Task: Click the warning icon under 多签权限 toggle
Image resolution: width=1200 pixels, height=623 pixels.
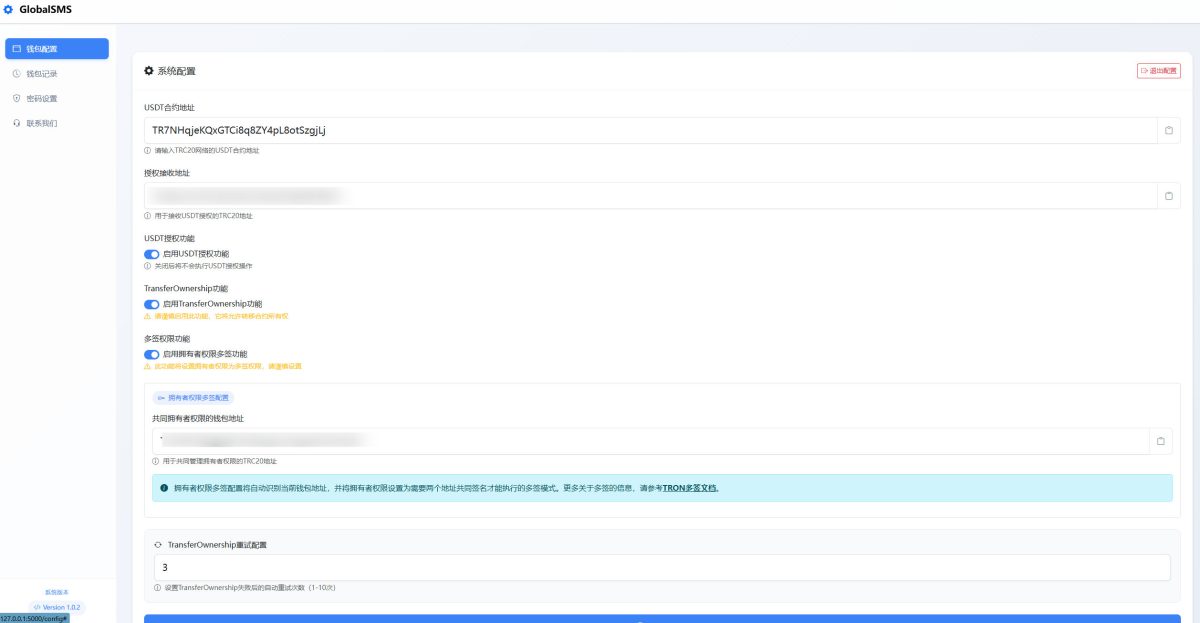Action: (147, 366)
